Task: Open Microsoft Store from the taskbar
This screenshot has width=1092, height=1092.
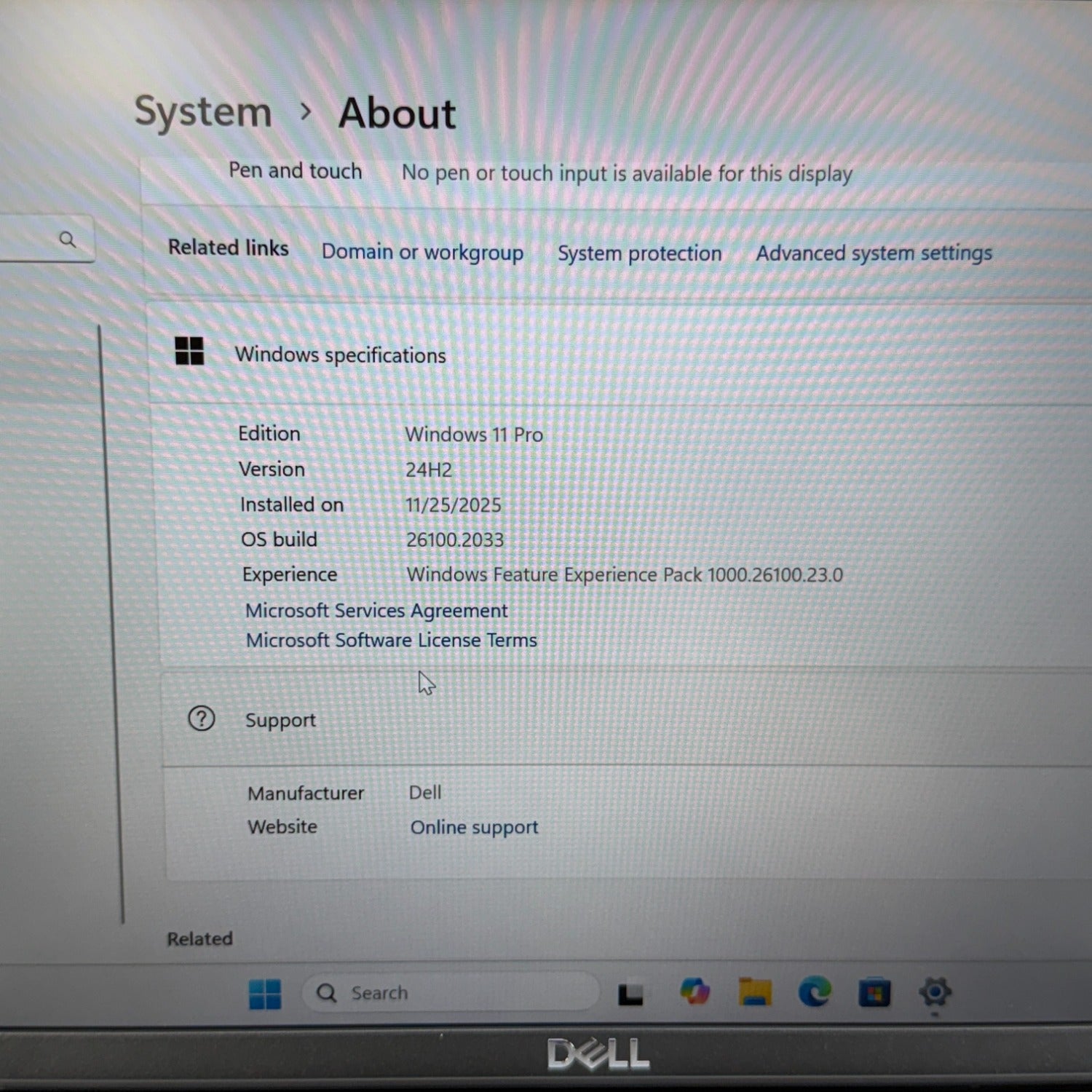Action: click(874, 993)
